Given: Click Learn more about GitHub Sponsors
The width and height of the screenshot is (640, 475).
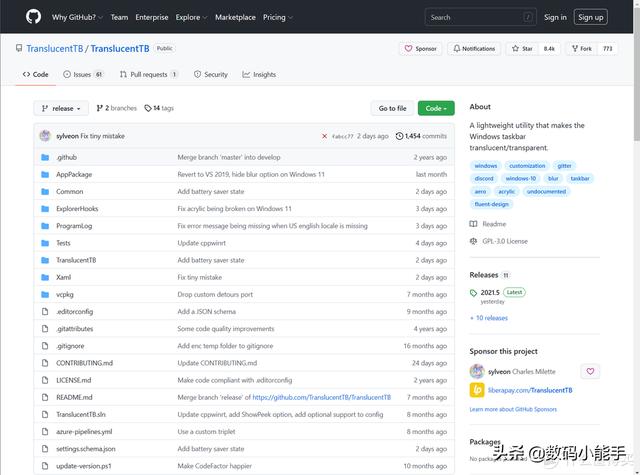Looking at the screenshot, I should point(513,409).
